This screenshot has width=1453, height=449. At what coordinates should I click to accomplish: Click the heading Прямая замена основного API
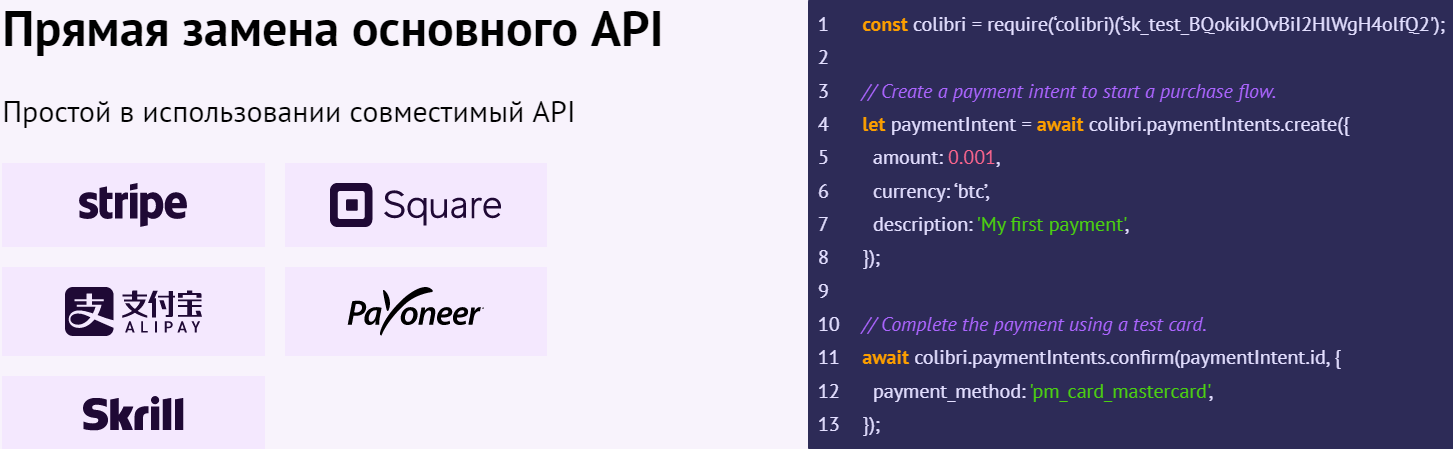point(333,33)
